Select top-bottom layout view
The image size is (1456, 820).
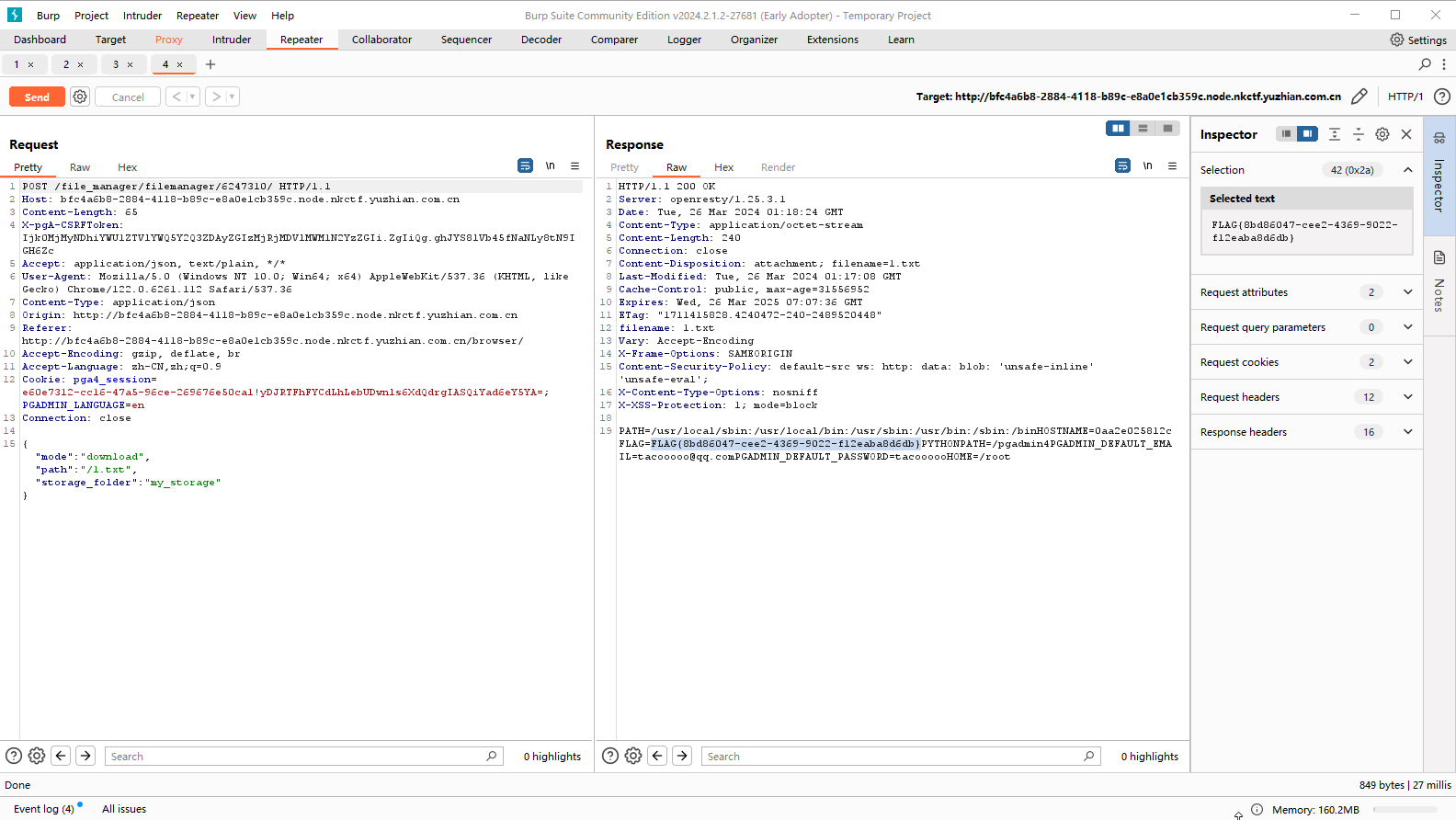pyautogui.click(x=1143, y=129)
